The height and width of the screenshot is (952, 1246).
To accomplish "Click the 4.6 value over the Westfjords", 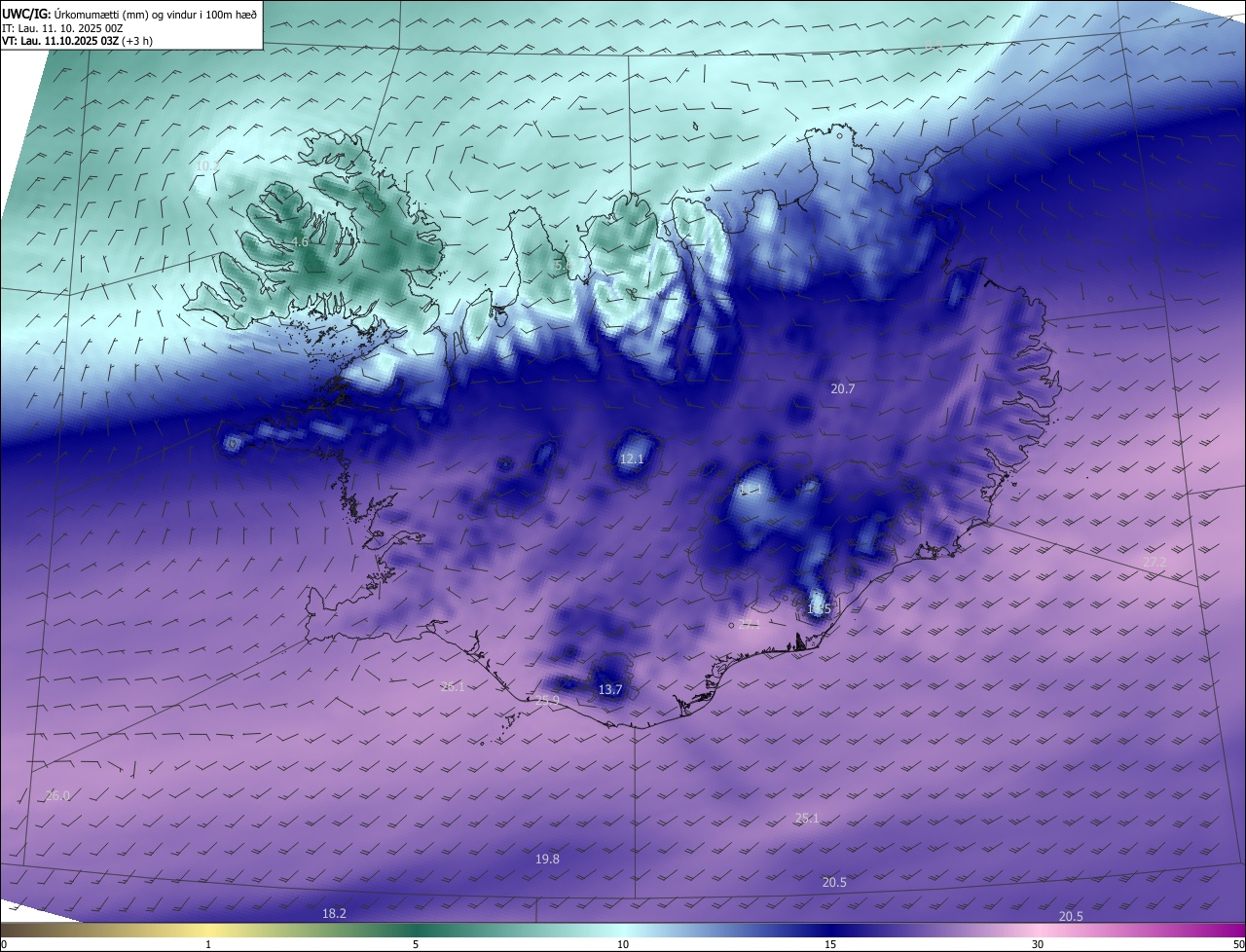I will [x=300, y=242].
